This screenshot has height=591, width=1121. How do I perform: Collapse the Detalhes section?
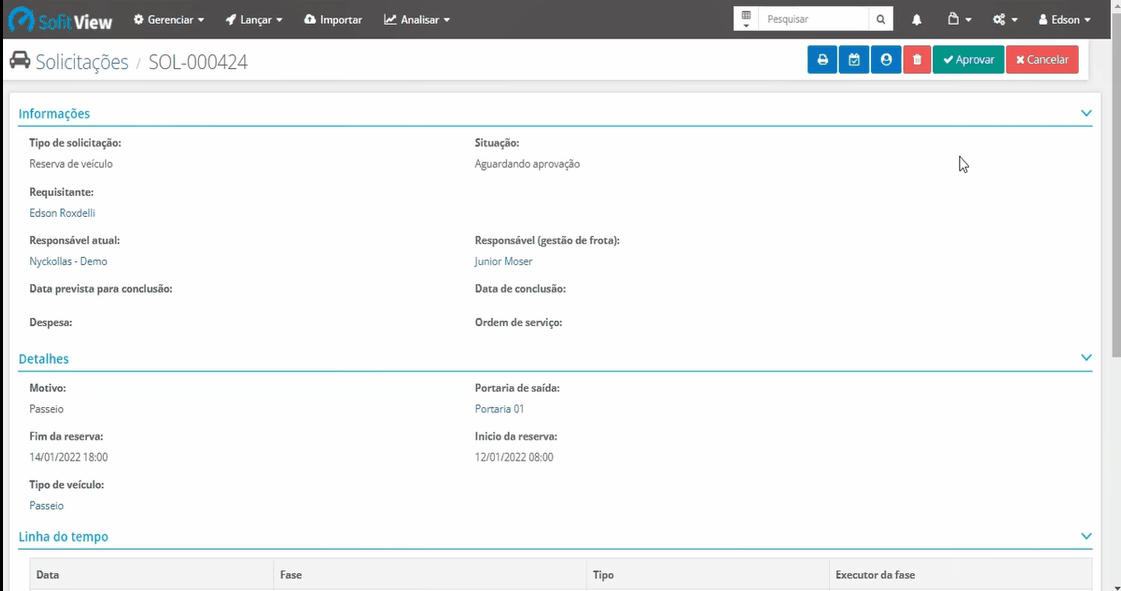coord(1086,357)
